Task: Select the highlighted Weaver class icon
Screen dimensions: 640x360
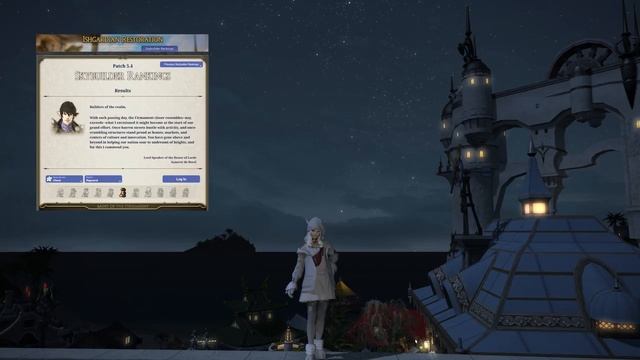Action: point(122,192)
